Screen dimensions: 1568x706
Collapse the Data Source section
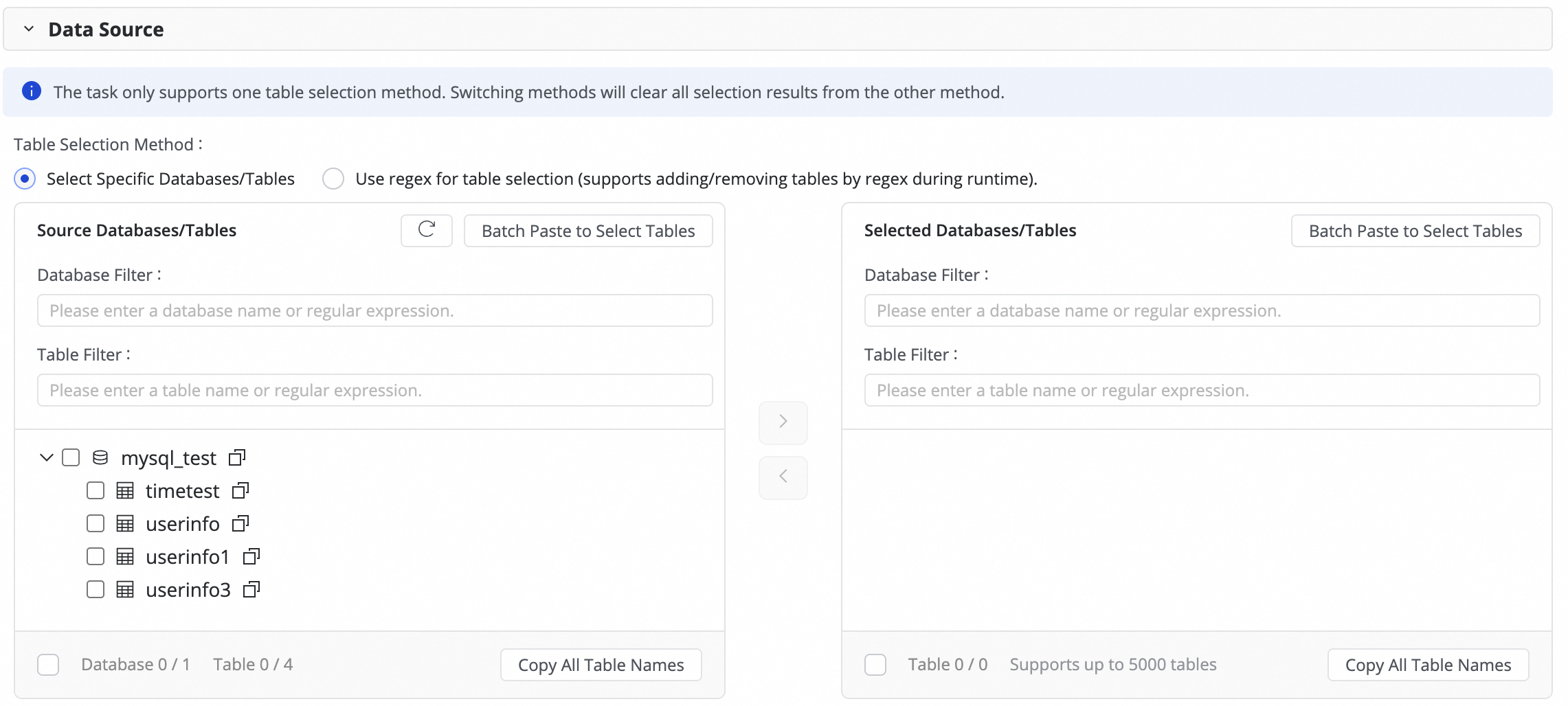29,30
